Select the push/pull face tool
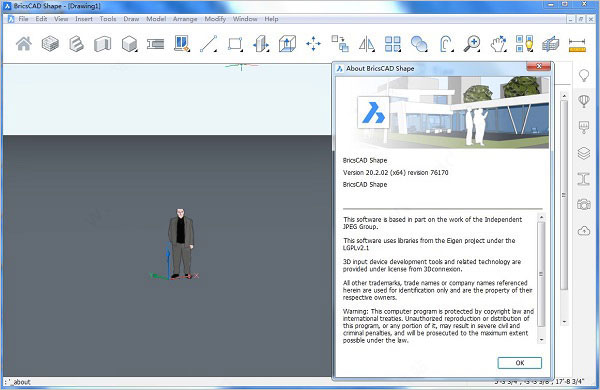This screenshot has height=390, width=600. [x=261, y=44]
